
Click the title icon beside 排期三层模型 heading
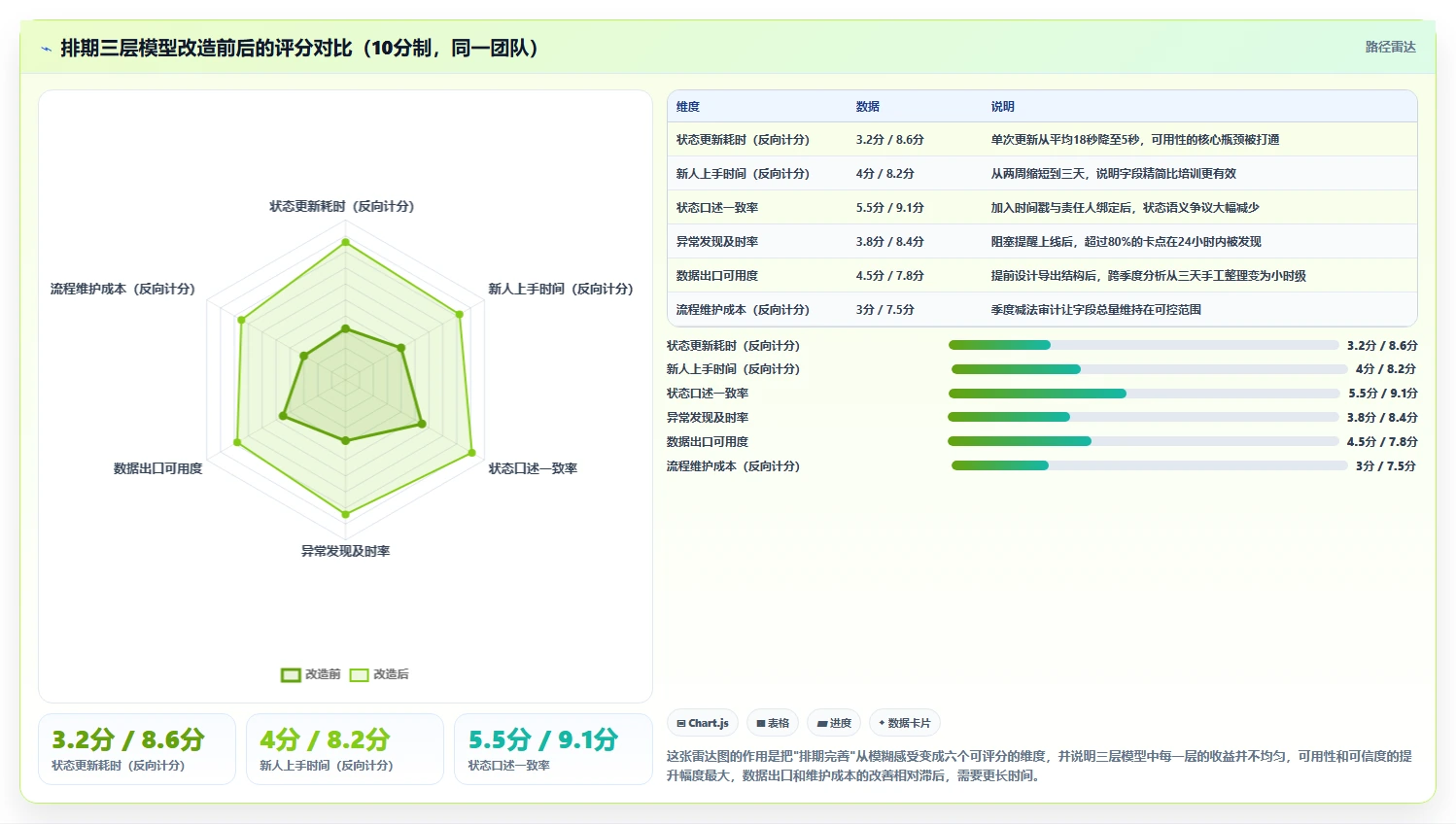pyautogui.click(x=46, y=49)
